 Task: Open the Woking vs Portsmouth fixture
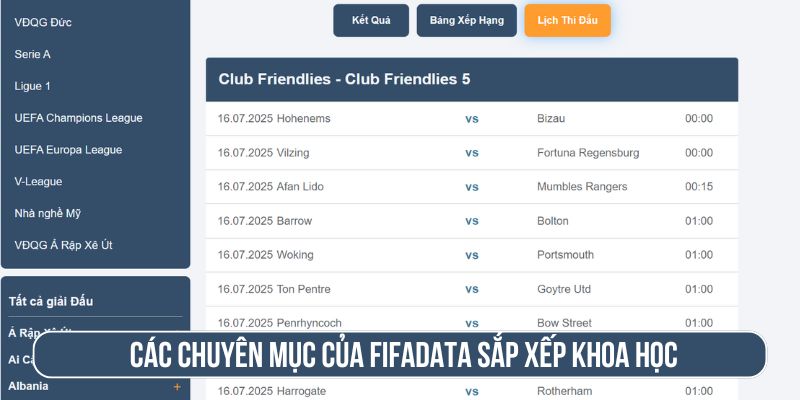point(471,255)
